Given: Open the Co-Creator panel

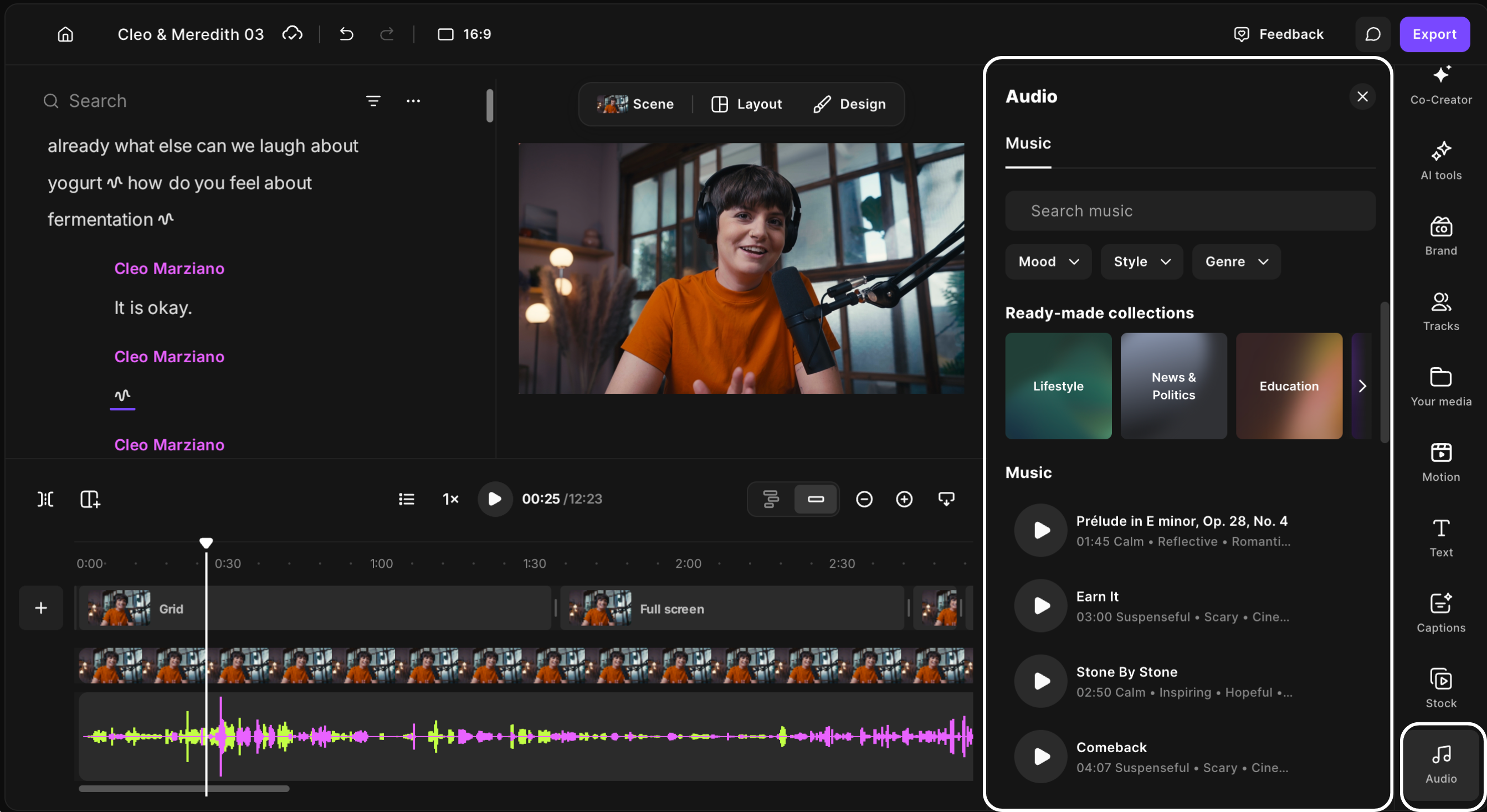Looking at the screenshot, I should point(1441,85).
